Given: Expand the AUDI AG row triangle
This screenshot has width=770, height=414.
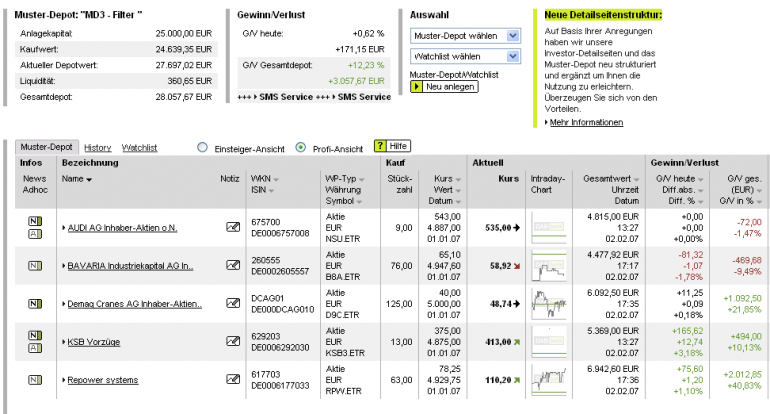Looking at the screenshot, I should [64, 228].
